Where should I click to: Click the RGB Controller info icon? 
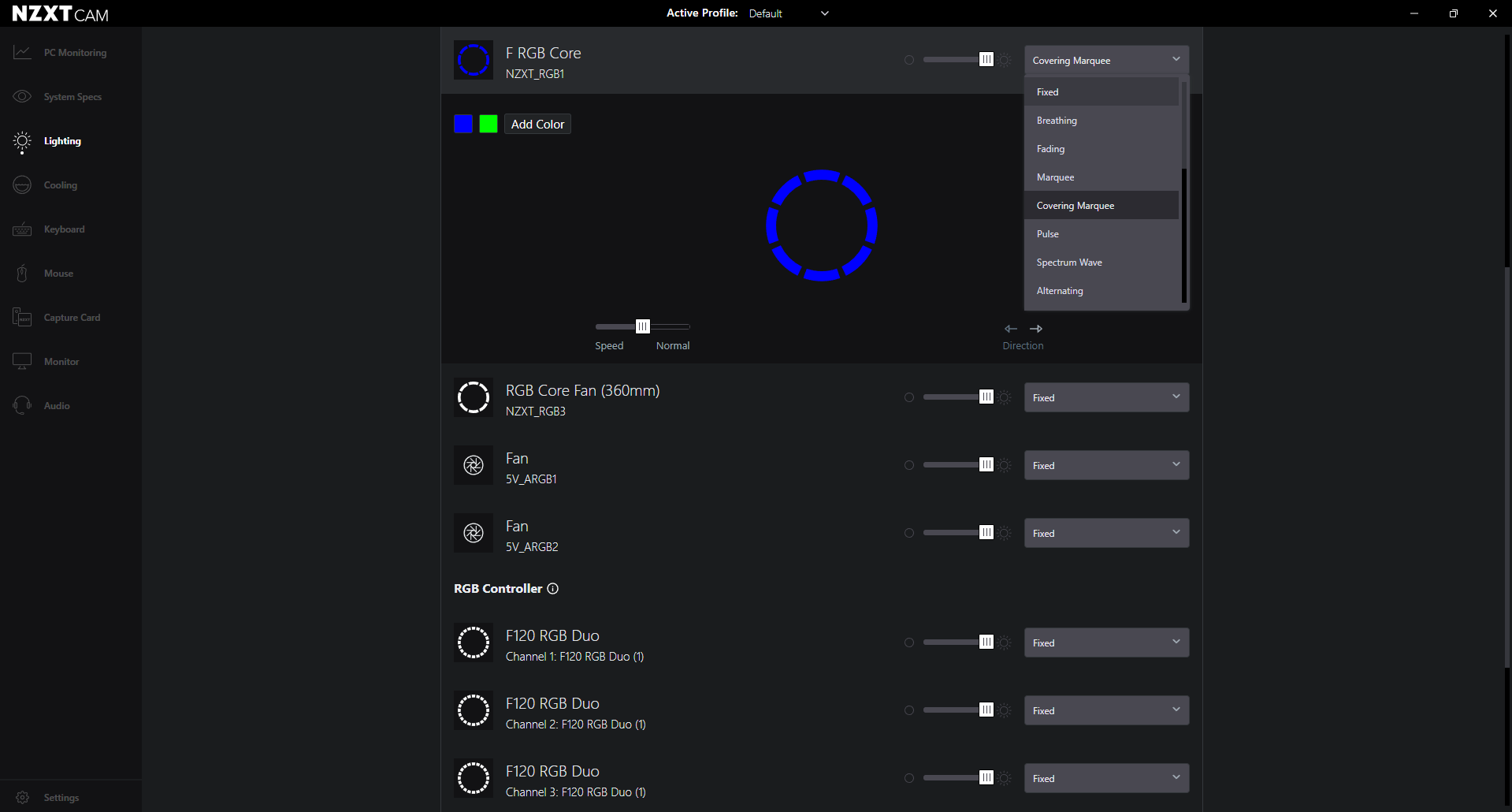553,589
